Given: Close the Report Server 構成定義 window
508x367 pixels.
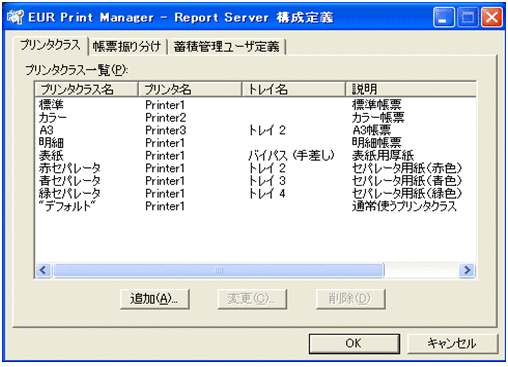Looking at the screenshot, I should [492, 17].
